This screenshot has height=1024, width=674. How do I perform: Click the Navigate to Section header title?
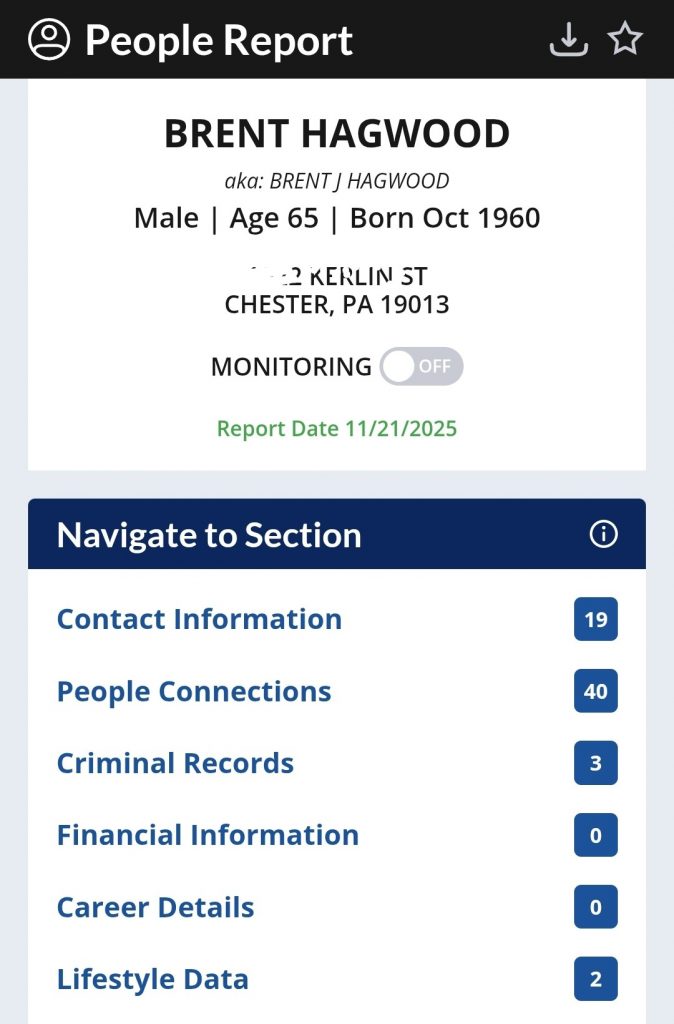tap(209, 535)
